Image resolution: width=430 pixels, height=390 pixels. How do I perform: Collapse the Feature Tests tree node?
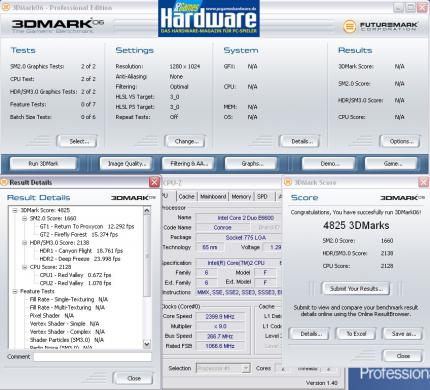(x=15, y=291)
